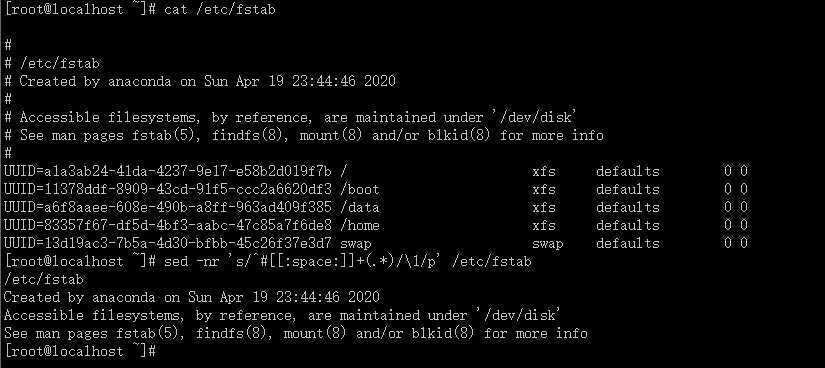Screen dimensions: 825x368
Task: Click the UUID starting with 13d19ac3
Action: (x=168, y=243)
